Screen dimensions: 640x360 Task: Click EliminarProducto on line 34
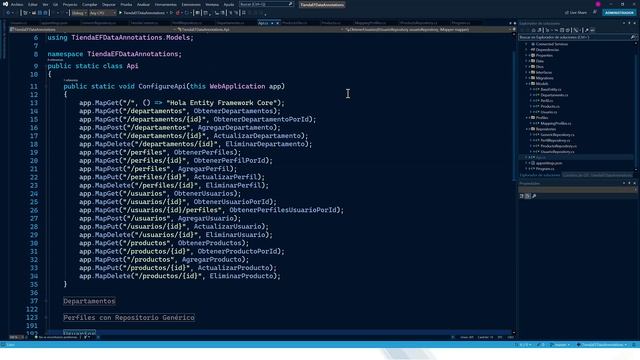pyautogui.click(x=241, y=276)
